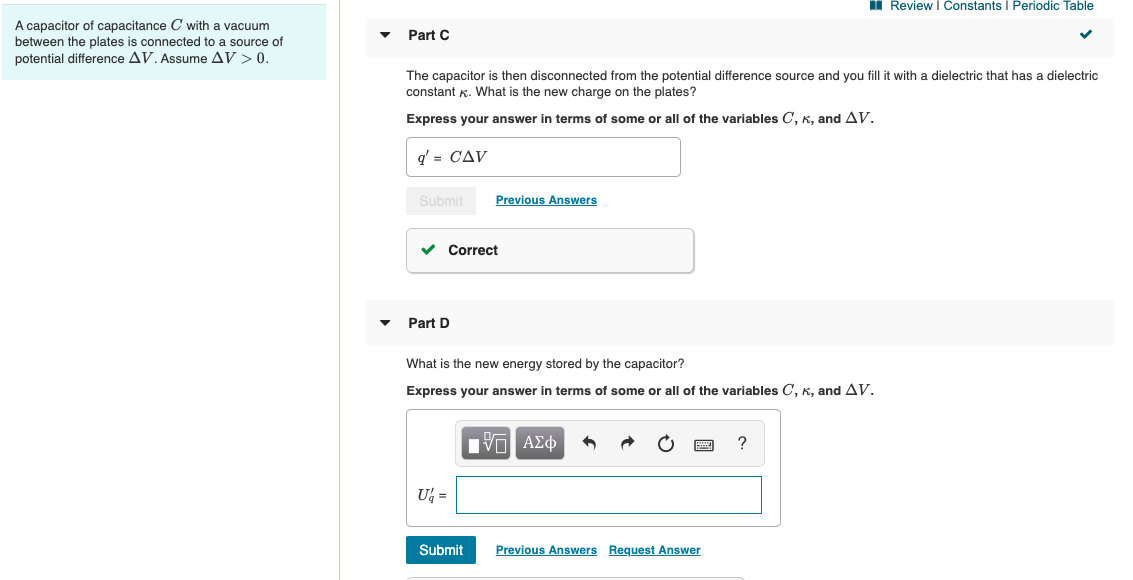The image size is (1133, 580).
Task: Reset the answer field
Action: [x=665, y=443]
